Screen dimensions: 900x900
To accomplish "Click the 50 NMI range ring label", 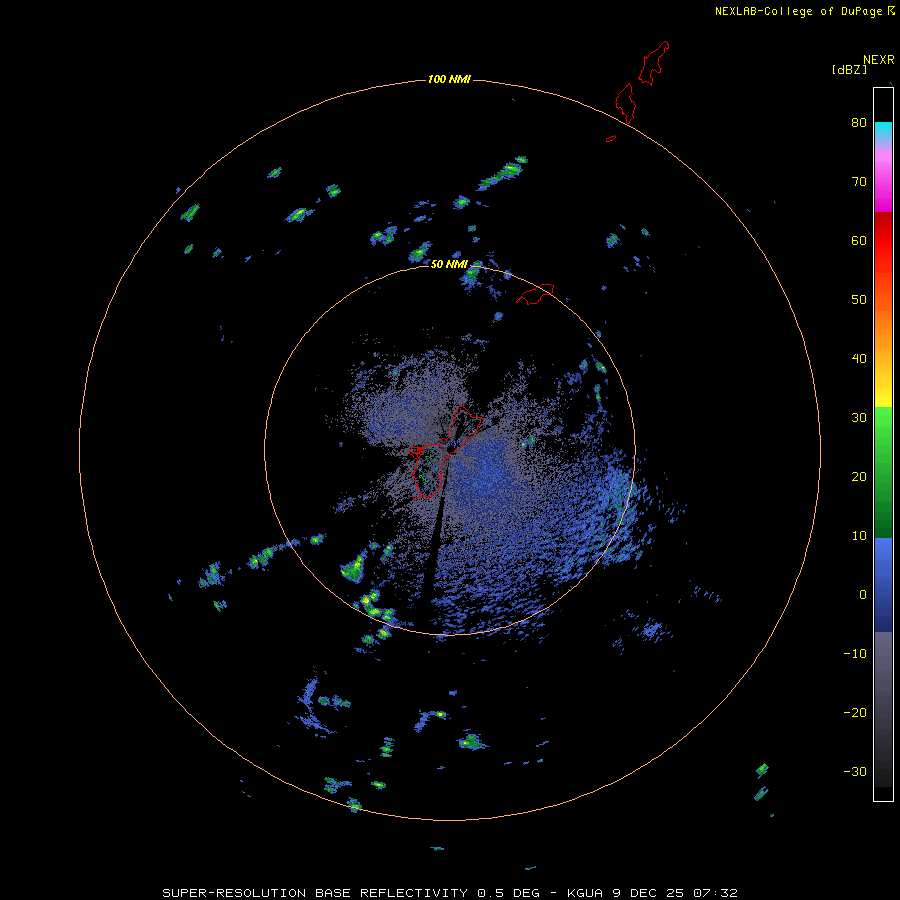I will pyautogui.click(x=449, y=264).
